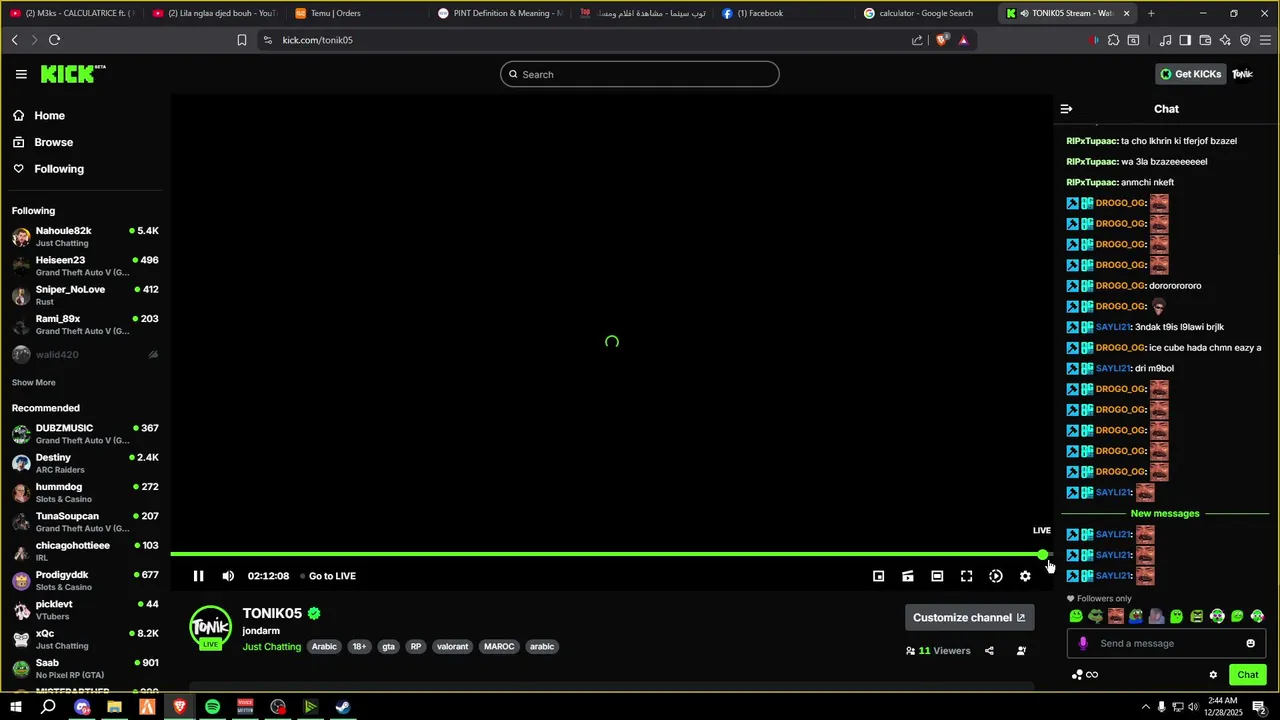Click the TONIK05 channel avatar
This screenshot has width=1280, height=720.
coord(211,627)
